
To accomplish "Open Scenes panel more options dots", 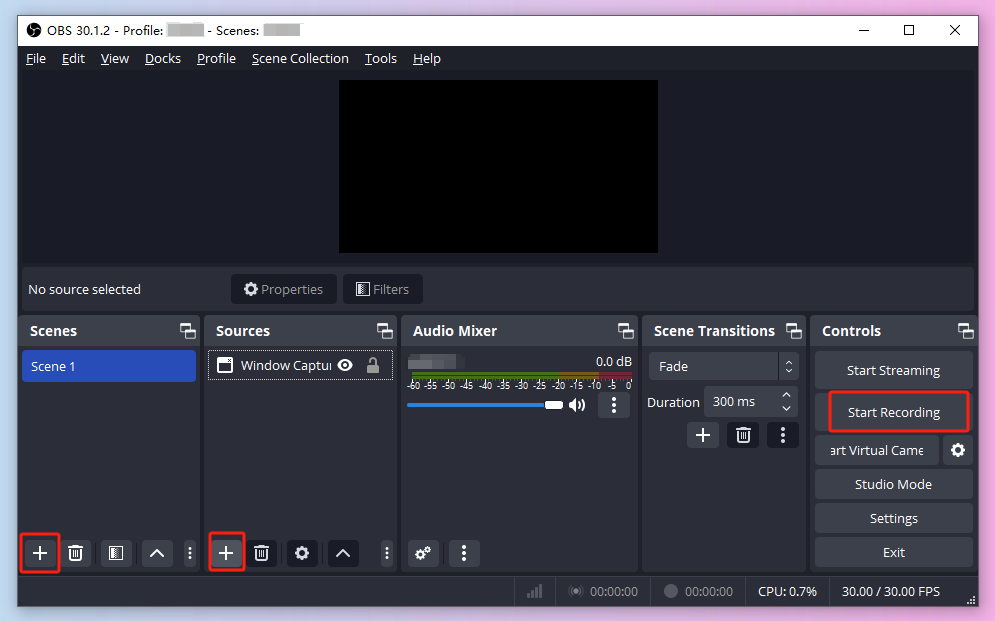I will point(190,553).
